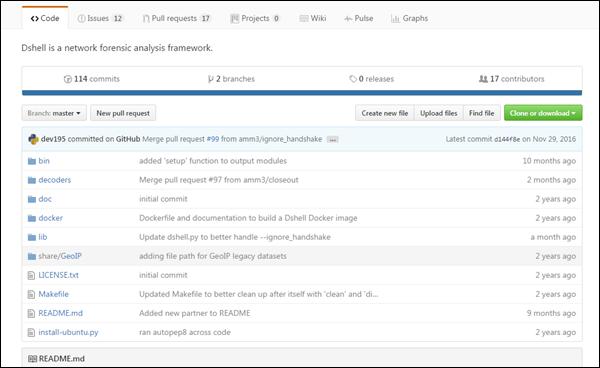Viewport: 600px width, 368px height.
Task: Click the blue language bar
Action: [302, 93]
